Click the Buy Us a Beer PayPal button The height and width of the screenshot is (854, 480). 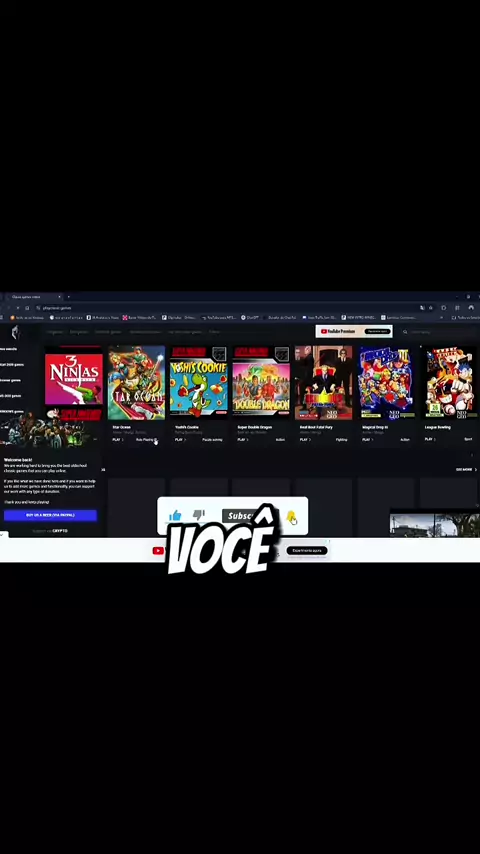[x=50, y=515]
